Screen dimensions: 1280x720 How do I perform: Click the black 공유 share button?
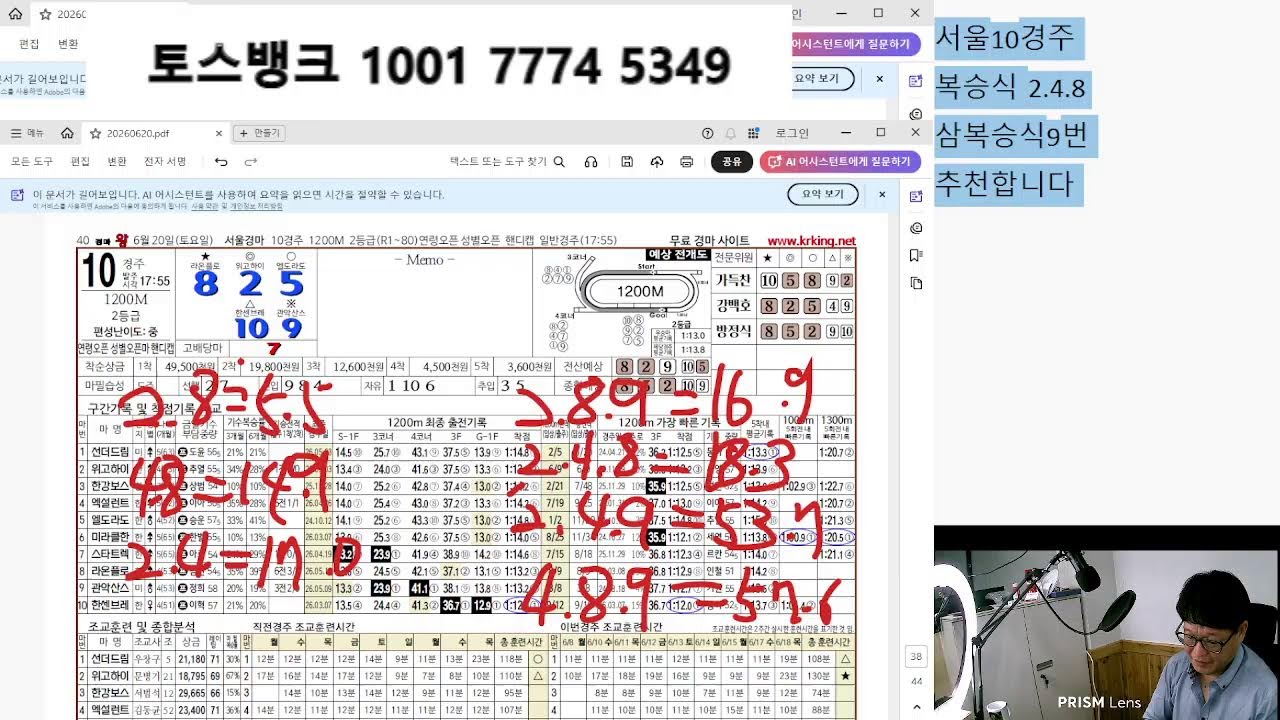click(732, 161)
